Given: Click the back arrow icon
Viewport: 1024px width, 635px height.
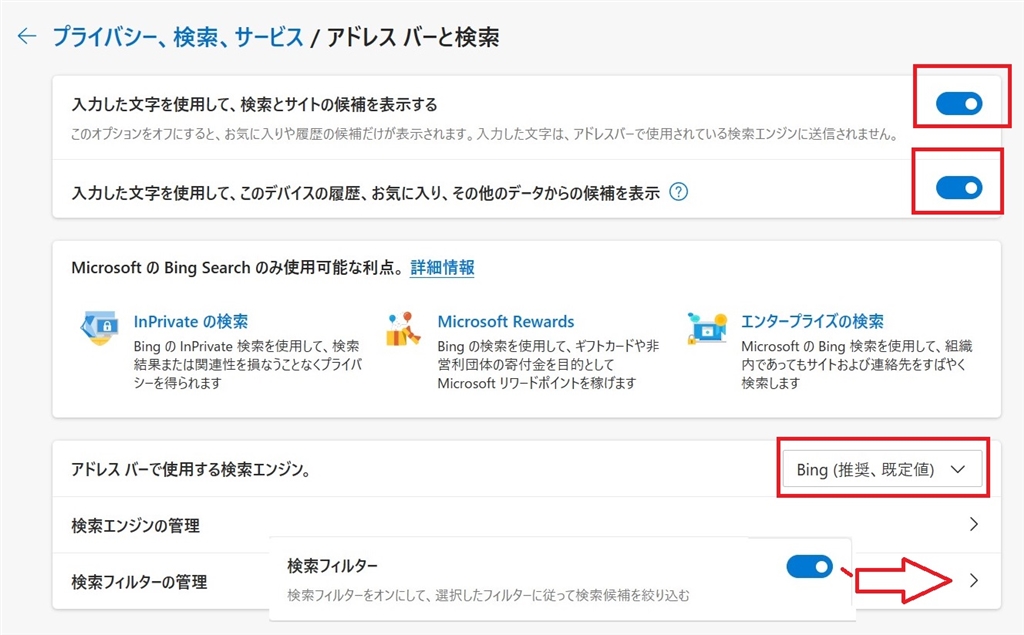Looking at the screenshot, I should pyautogui.click(x=27, y=37).
